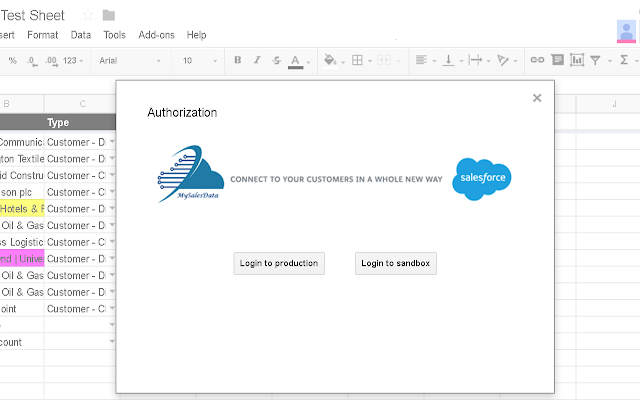Click the Login to sandbox button
This screenshot has width=640, height=400.
(396, 263)
